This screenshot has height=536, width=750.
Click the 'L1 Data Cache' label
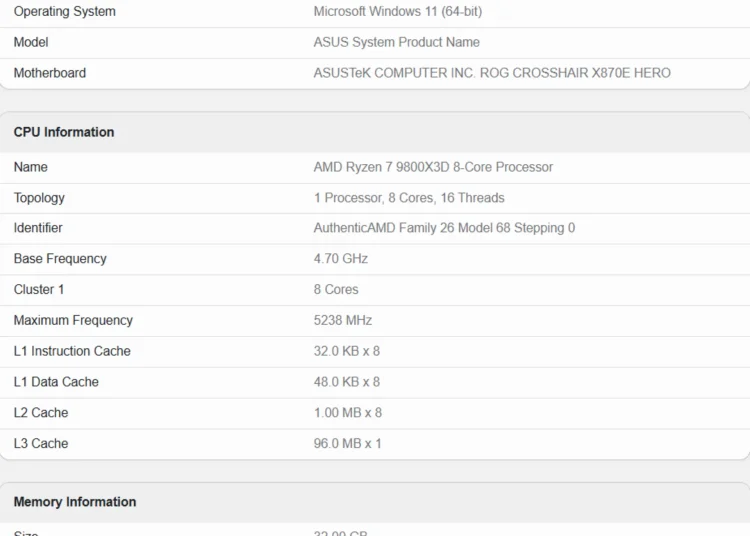(x=56, y=382)
